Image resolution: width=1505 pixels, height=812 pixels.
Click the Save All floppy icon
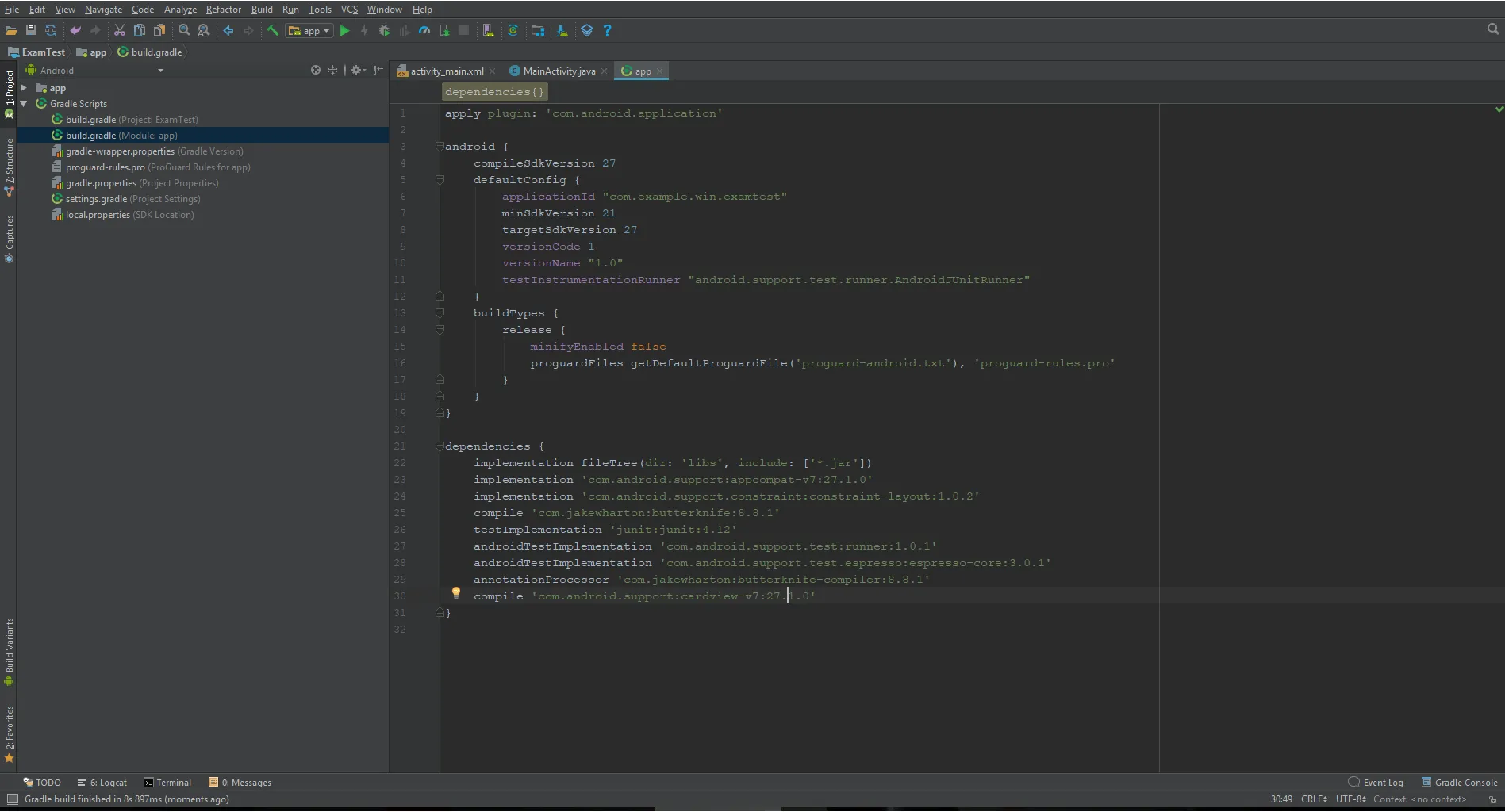pyautogui.click(x=31, y=31)
